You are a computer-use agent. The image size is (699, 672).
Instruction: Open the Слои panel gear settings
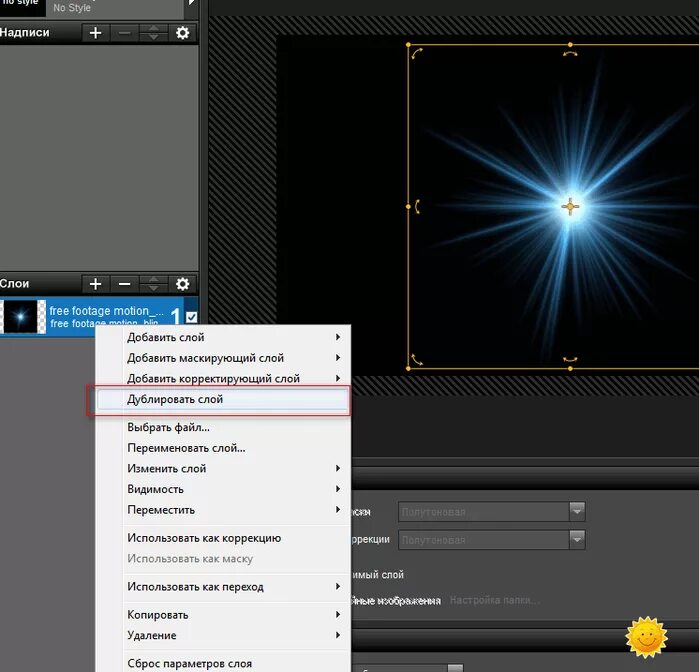click(182, 284)
